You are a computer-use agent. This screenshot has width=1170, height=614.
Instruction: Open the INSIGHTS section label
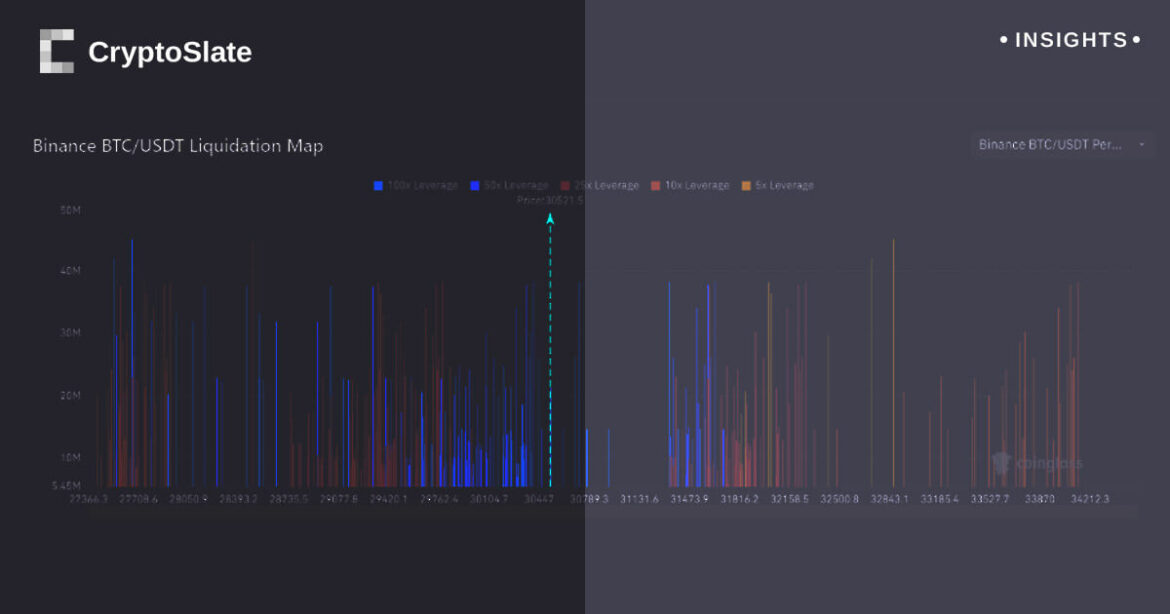point(1070,40)
